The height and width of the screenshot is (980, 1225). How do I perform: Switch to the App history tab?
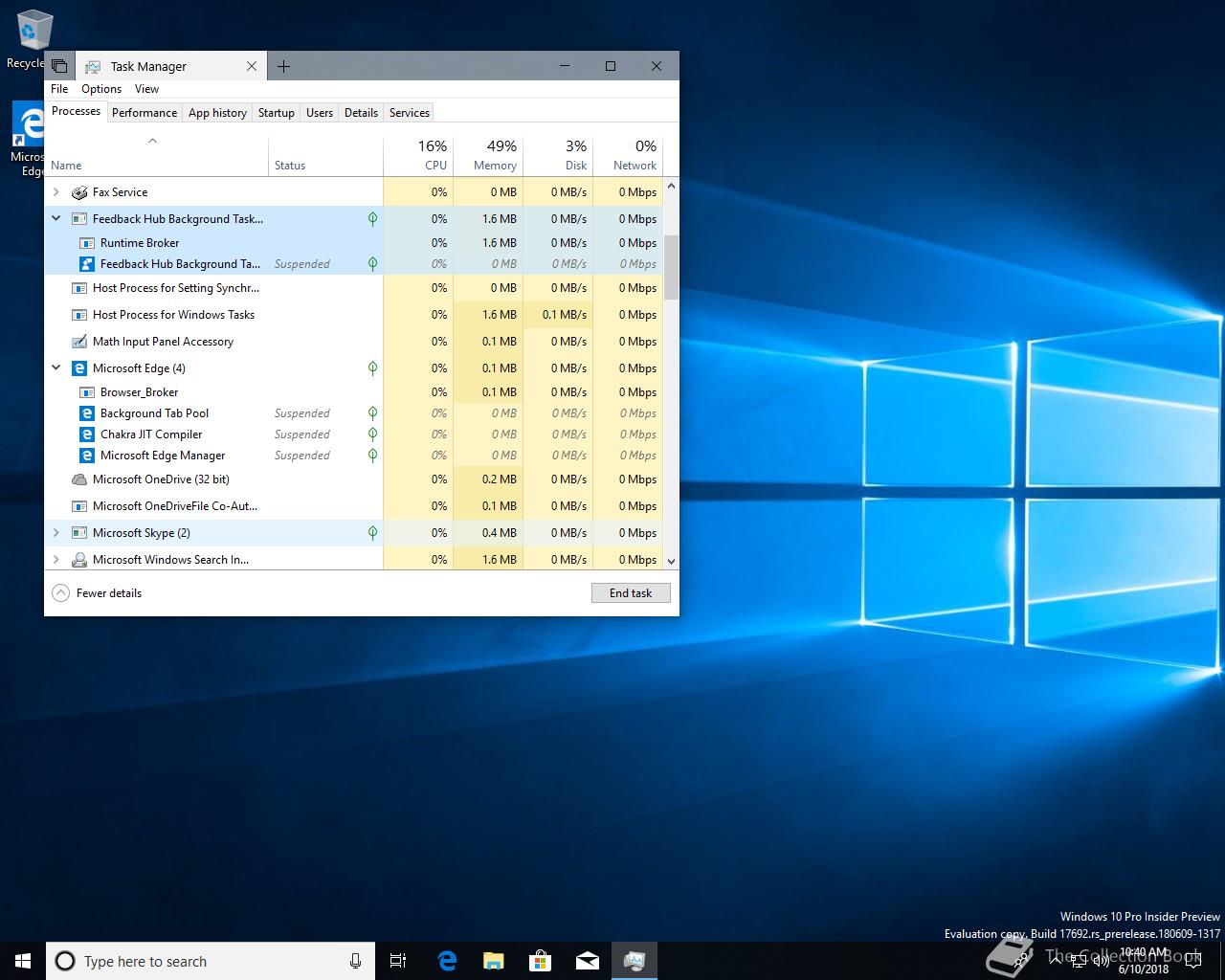pos(217,113)
